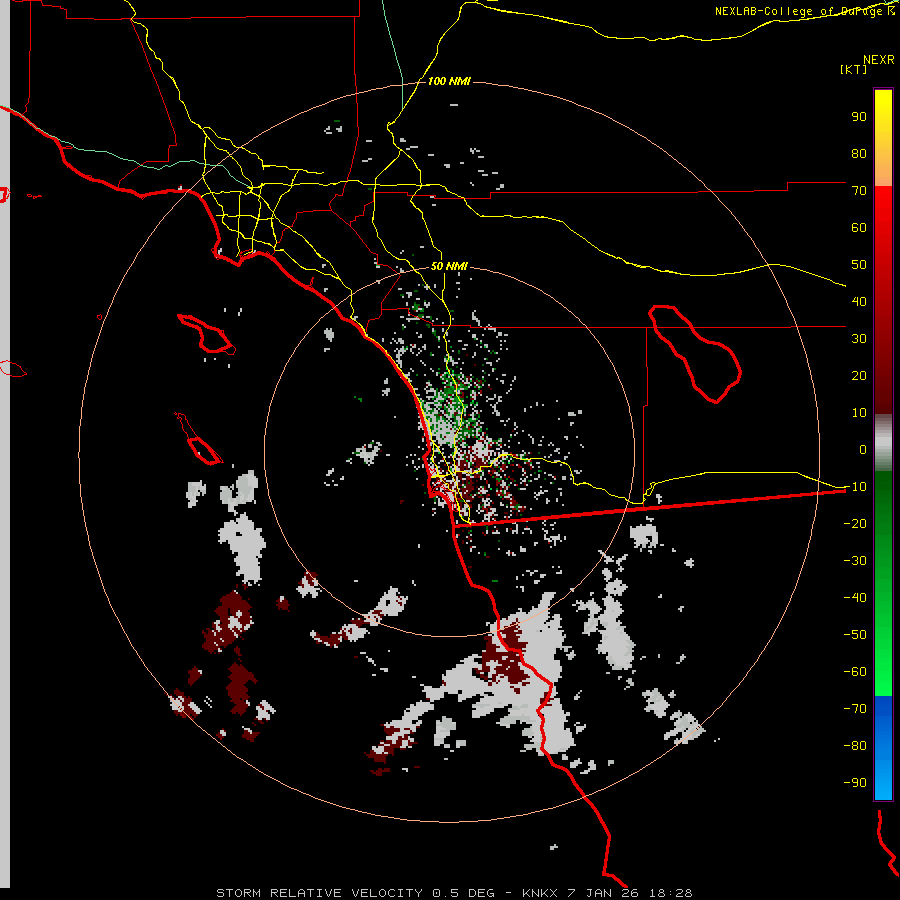This screenshot has width=900, height=900.
Task: Click the 40 value on the velocity scale
Action: [x=859, y=302]
